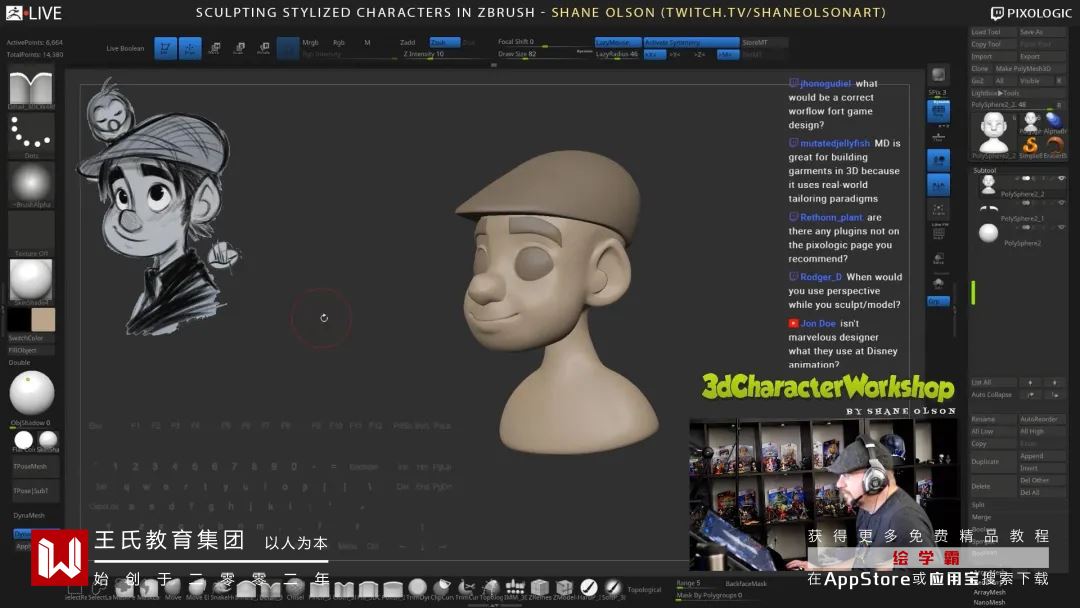The width and height of the screenshot is (1080, 608).
Task: Click the Load Tool button
Action: (x=993, y=32)
